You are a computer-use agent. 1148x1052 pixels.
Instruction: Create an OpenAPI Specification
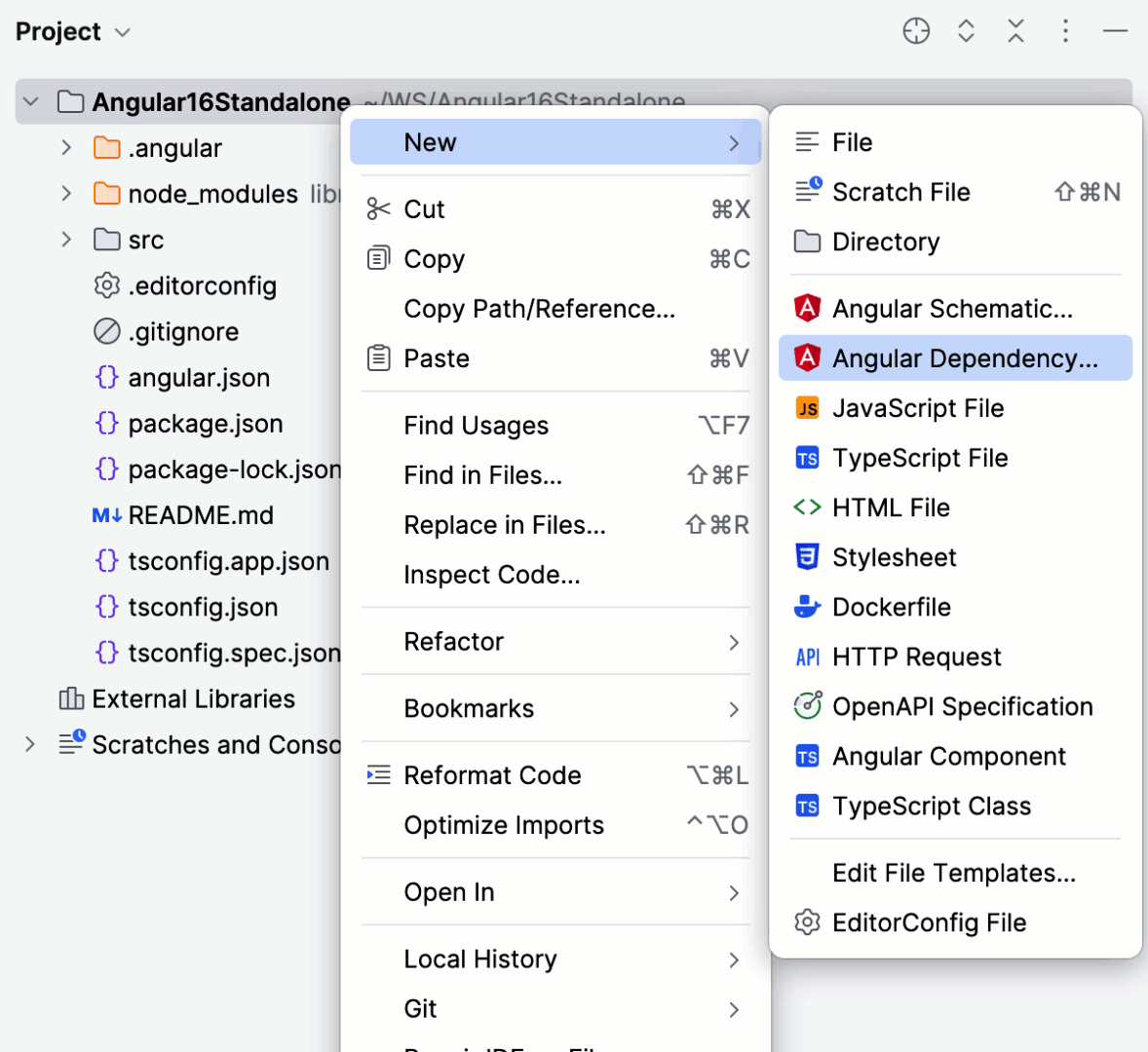[960, 706]
